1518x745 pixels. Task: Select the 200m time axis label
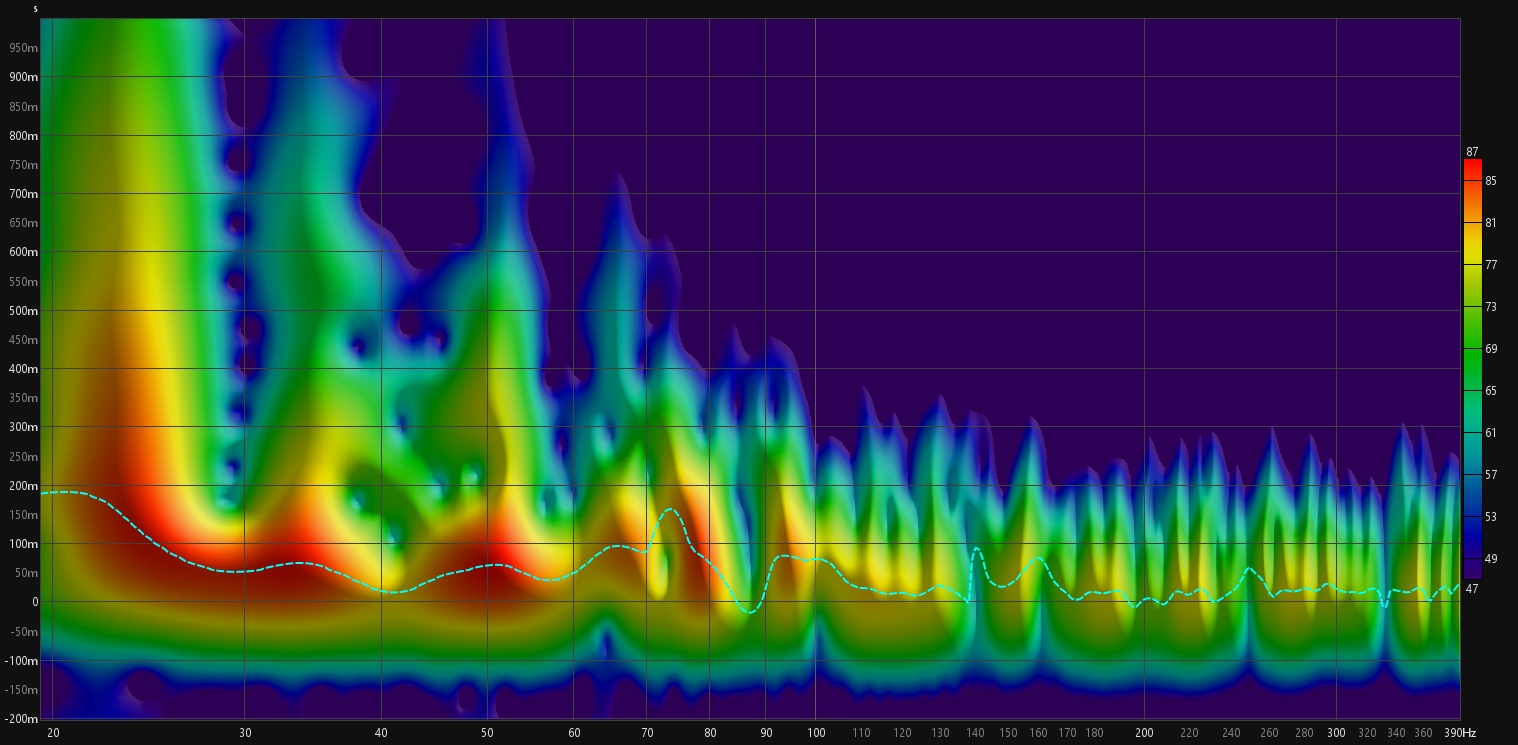24,486
